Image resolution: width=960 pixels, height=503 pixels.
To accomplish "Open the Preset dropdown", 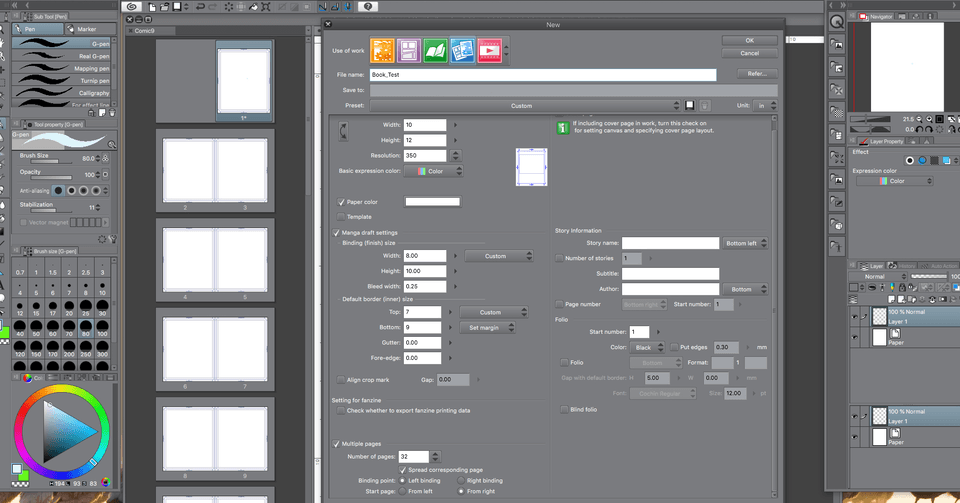I will pos(525,105).
